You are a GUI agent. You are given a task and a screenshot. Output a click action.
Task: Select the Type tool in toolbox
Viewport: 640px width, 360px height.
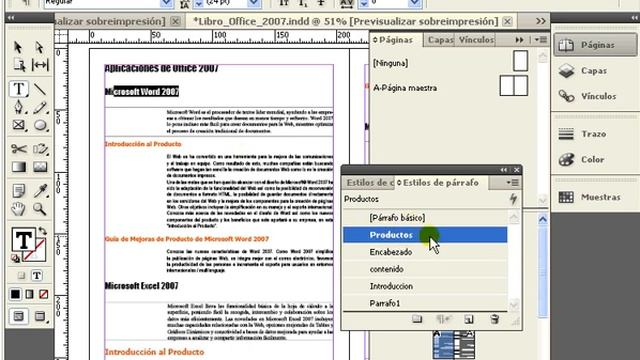[x=19, y=89]
